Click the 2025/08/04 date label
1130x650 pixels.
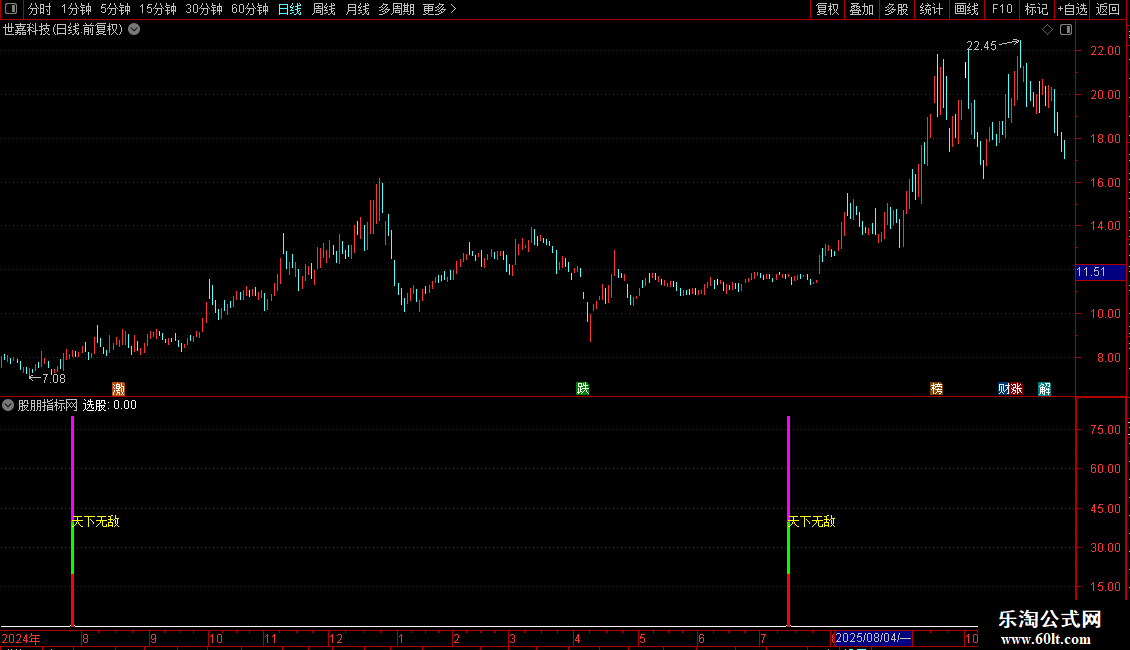pyautogui.click(x=872, y=638)
